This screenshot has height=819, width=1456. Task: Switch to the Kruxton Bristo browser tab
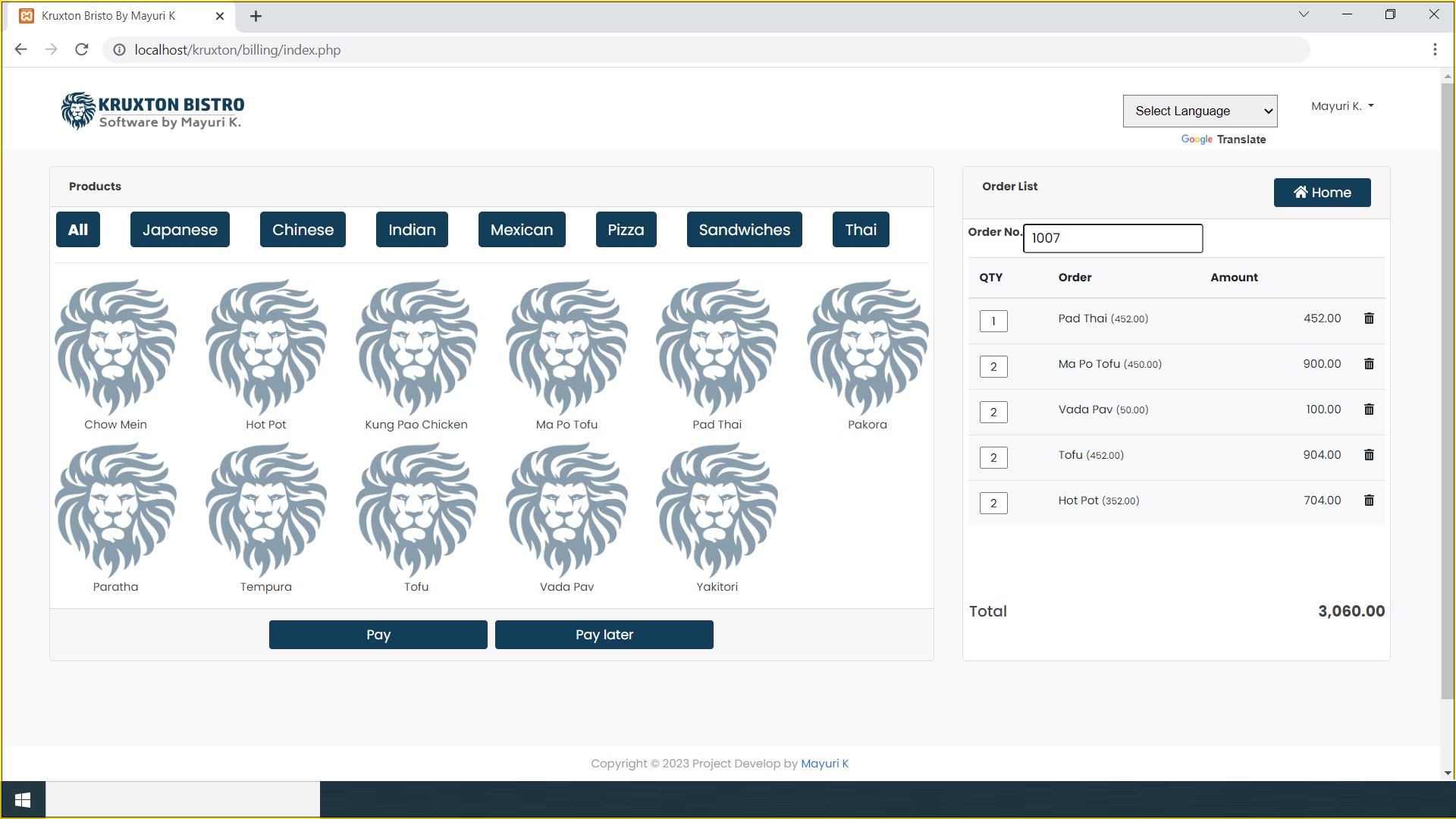(108, 15)
